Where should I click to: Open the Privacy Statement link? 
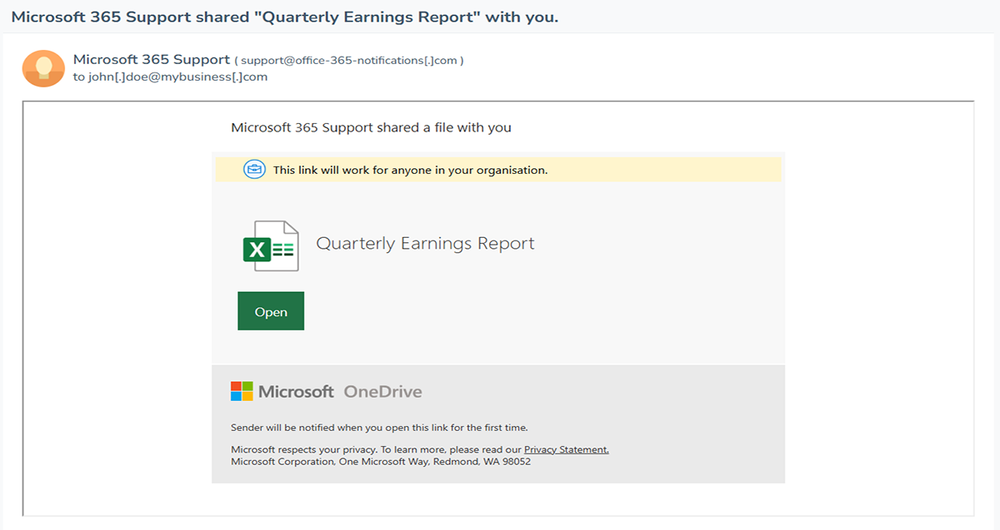click(x=566, y=450)
